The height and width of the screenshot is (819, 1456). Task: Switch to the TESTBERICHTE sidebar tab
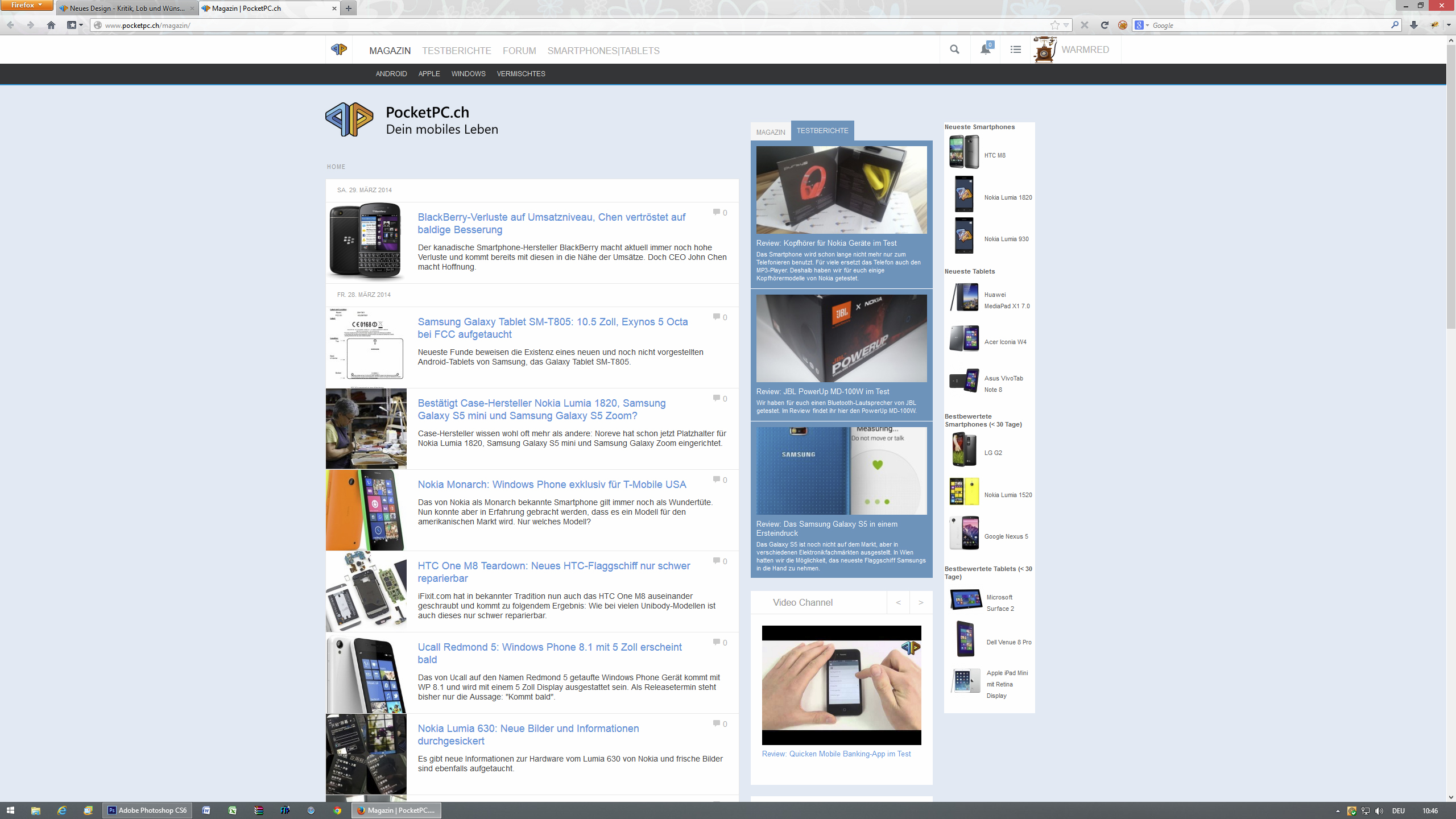(822, 131)
